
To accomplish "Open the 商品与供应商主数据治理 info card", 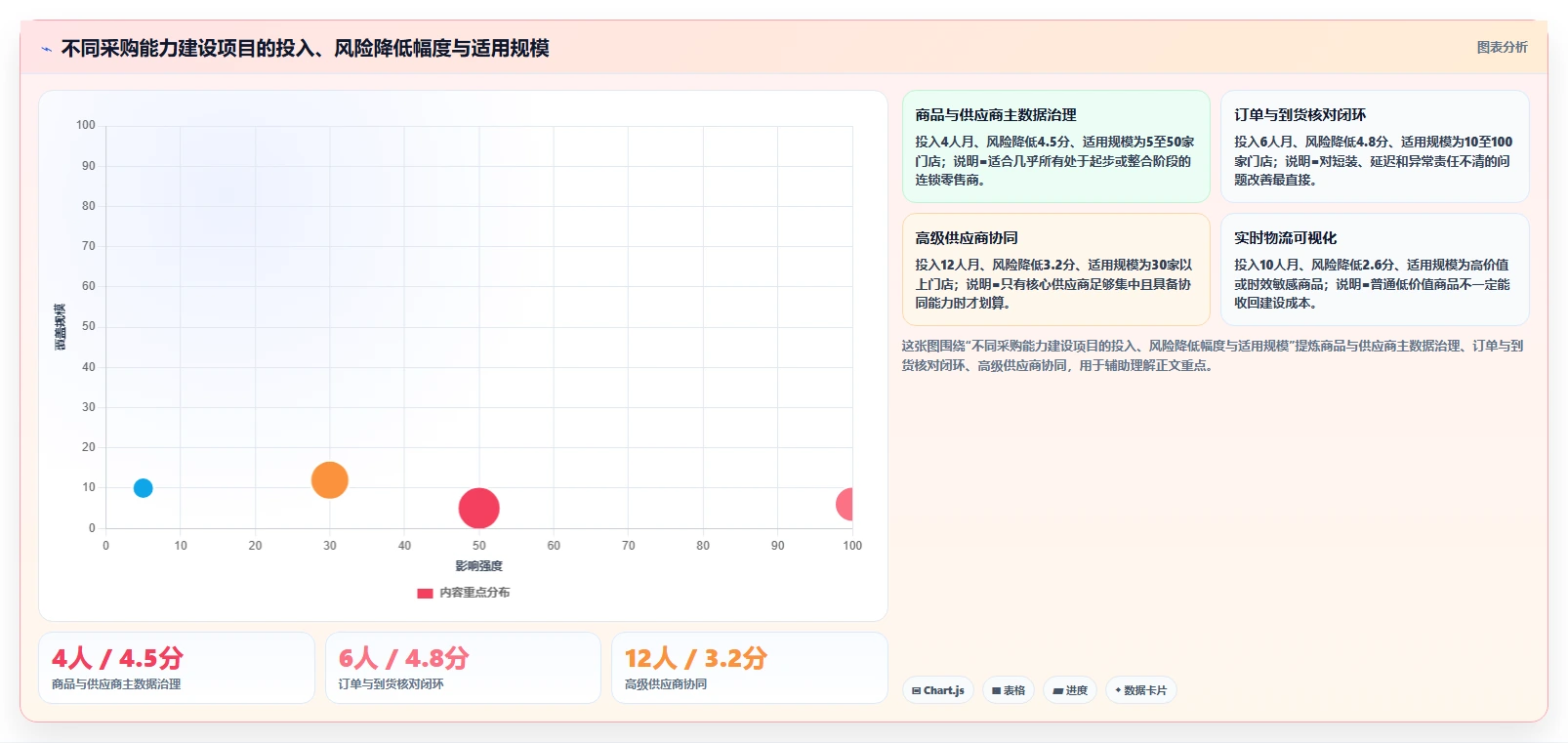I will coord(1055,146).
